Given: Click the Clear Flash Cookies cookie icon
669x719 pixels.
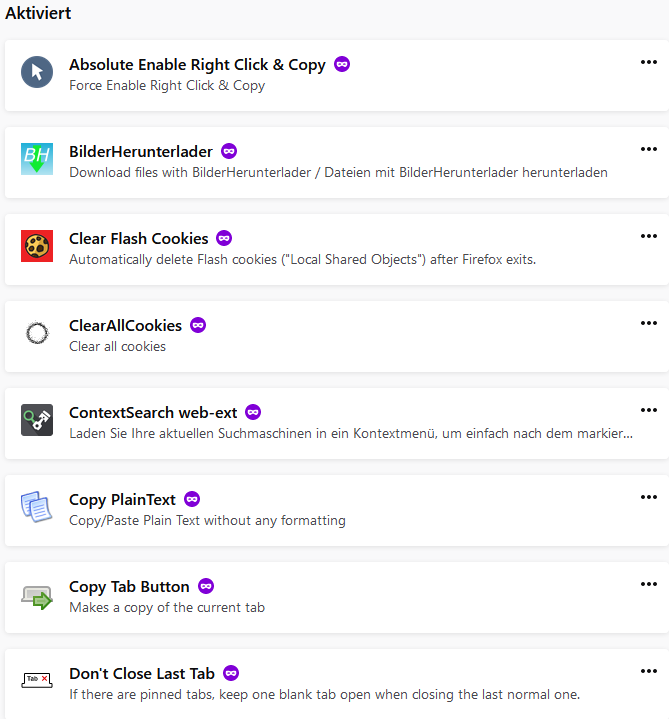Looking at the screenshot, I should tap(37, 246).
